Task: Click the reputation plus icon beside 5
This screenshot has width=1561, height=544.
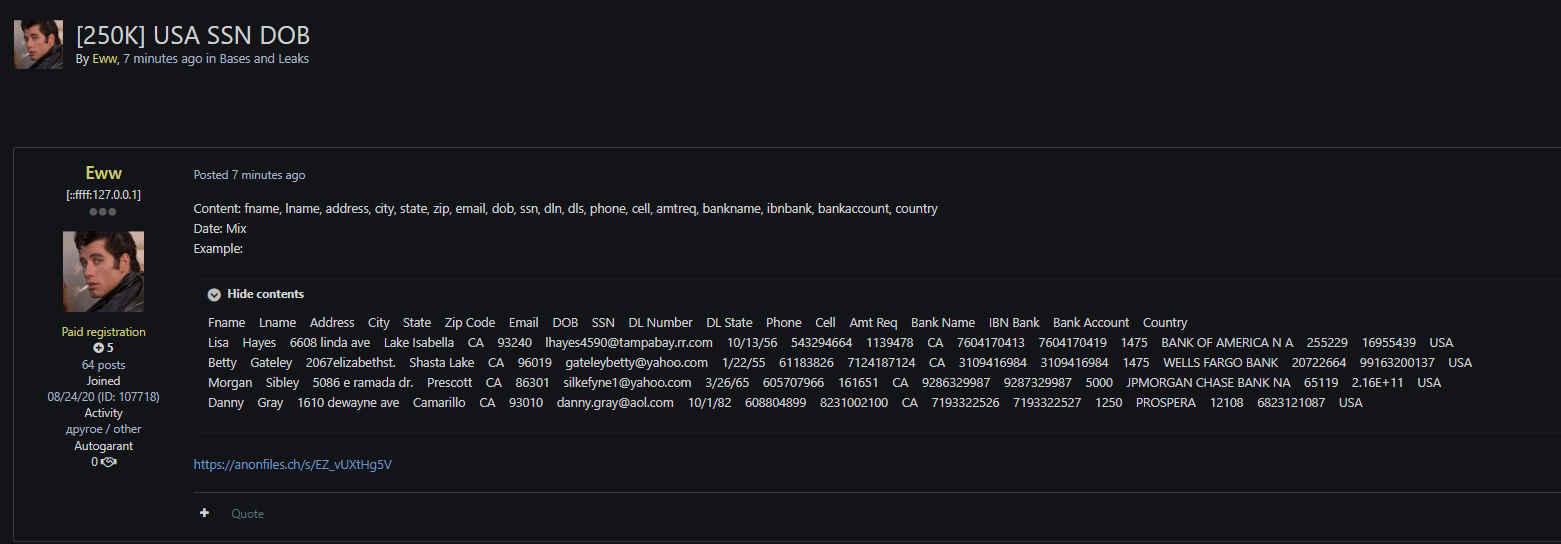Action: pos(98,348)
